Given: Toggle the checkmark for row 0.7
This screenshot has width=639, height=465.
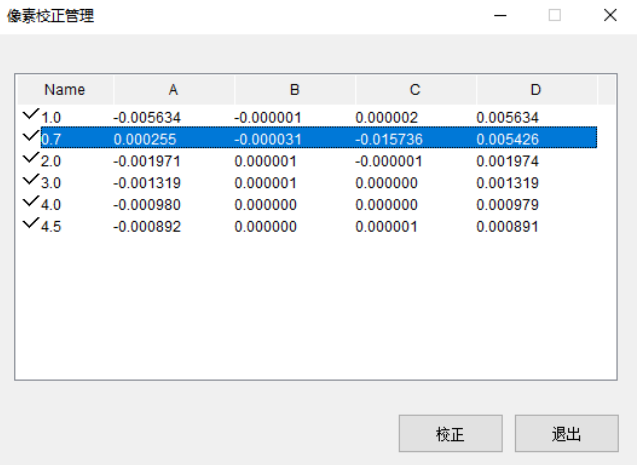Looking at the screenshot, I should point(30,138).
